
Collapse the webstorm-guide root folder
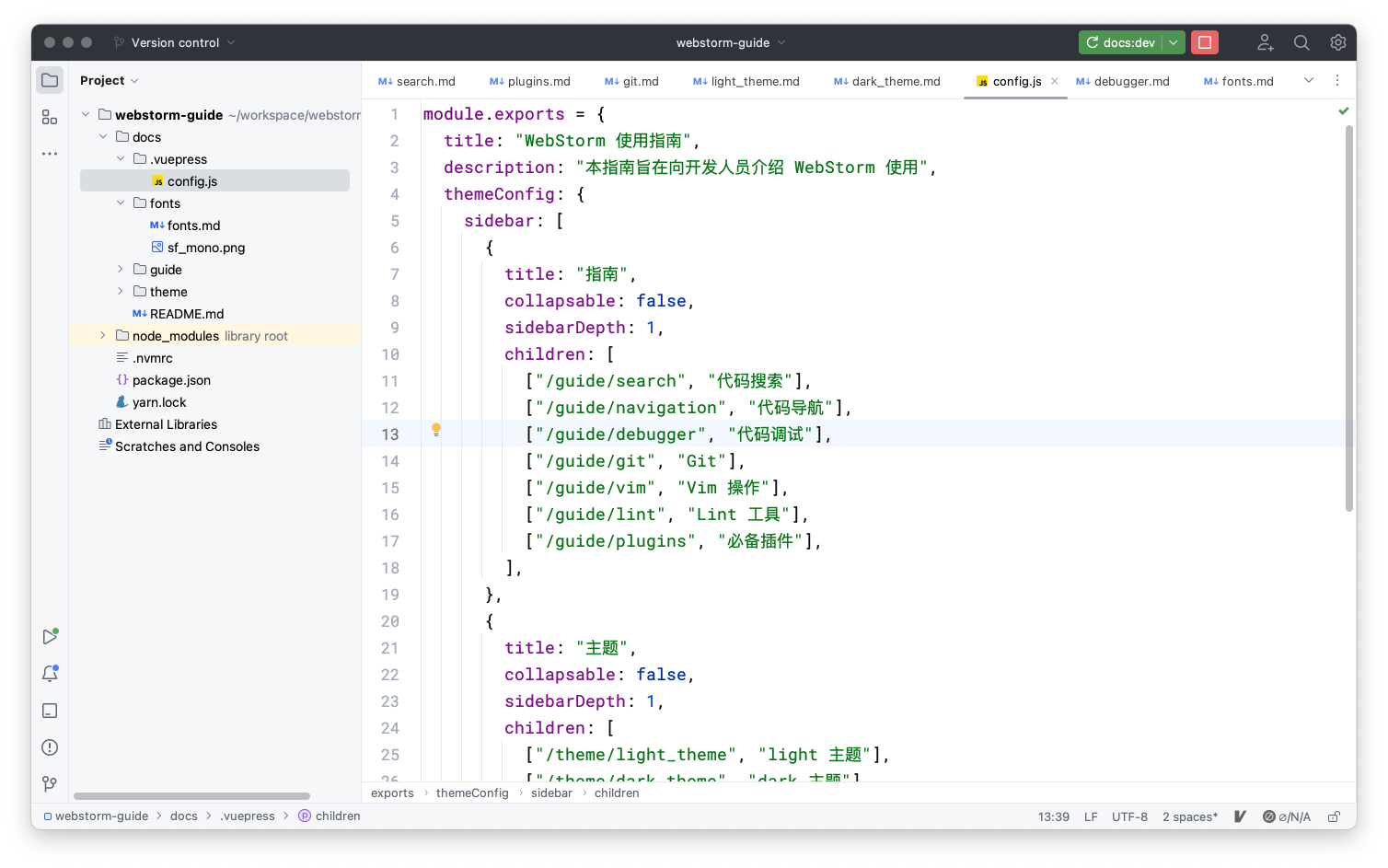[x=86, y=115]
